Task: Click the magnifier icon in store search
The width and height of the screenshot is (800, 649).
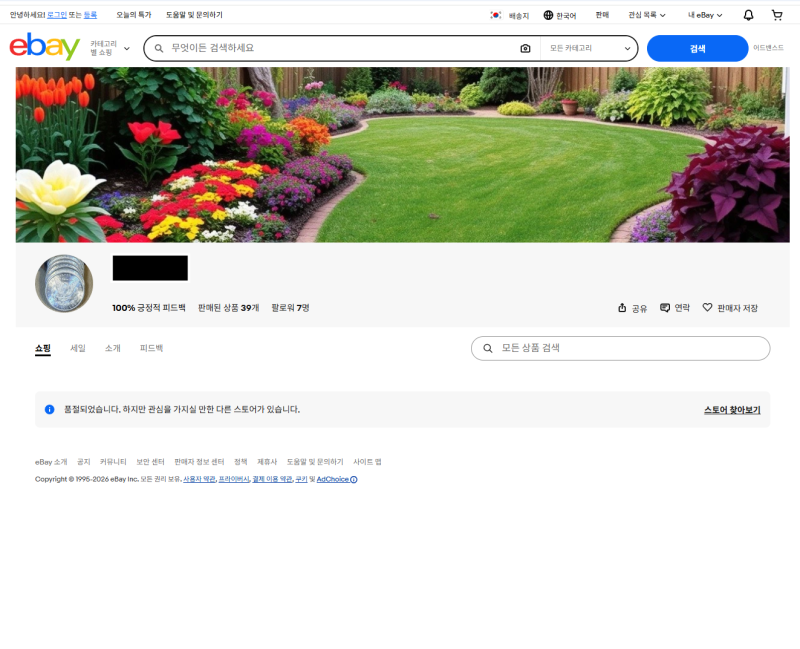Action: pyautogui.click(x=488, y=348)
